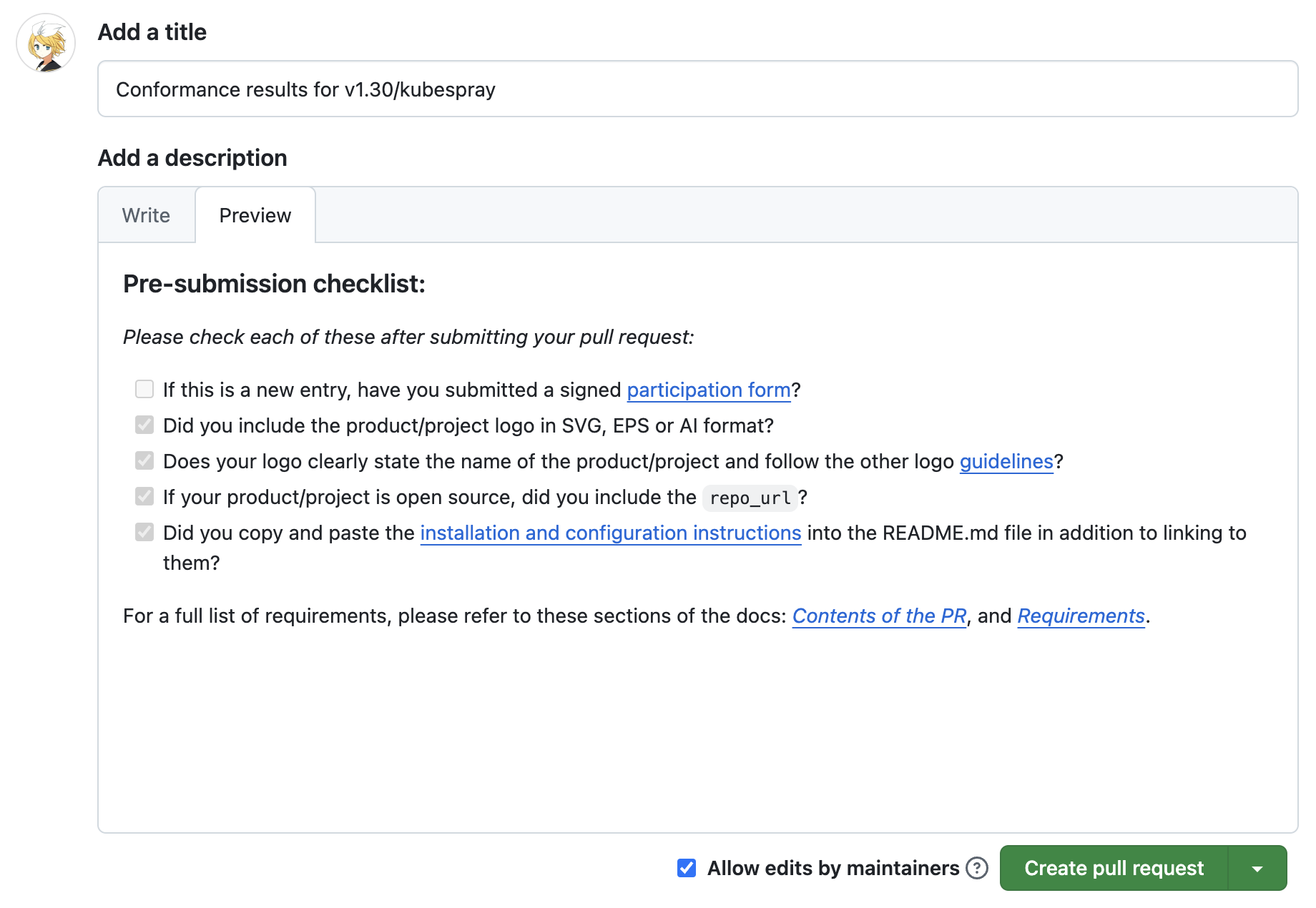Select the Preview tab

(x=255, y=215)
